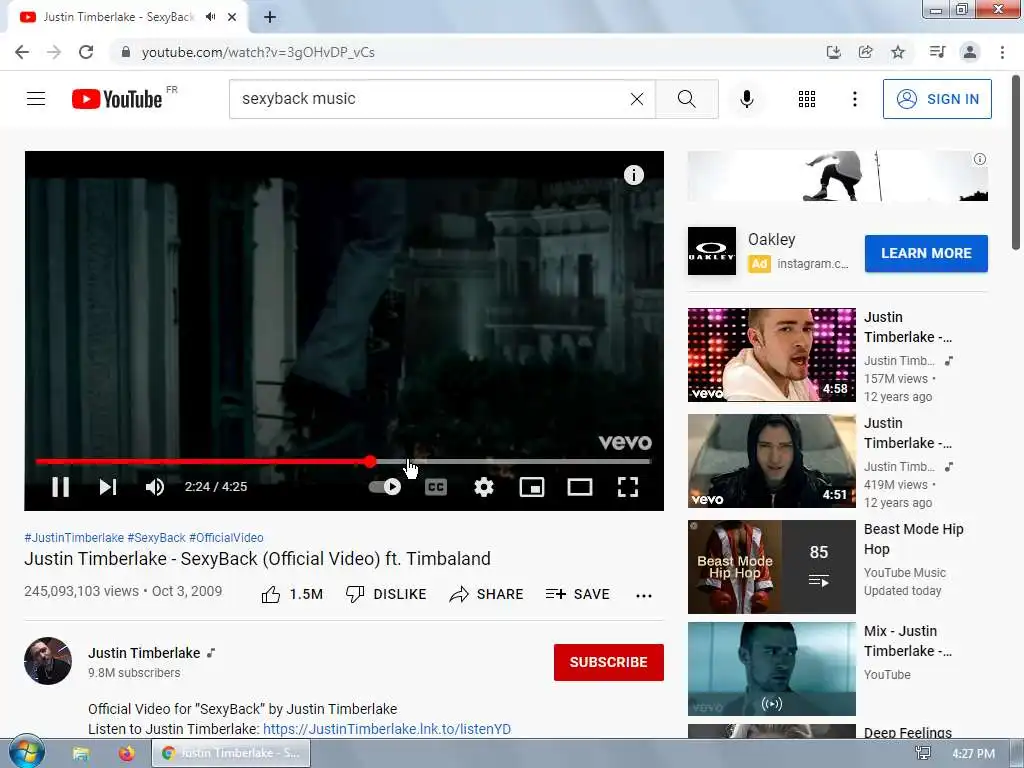Open the #JustinTimberlake hashtag

pos(74,537)
